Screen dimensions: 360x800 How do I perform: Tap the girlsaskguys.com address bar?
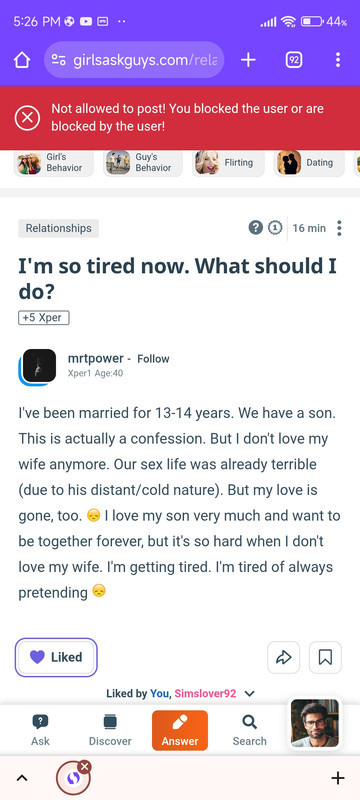(134, 60)
